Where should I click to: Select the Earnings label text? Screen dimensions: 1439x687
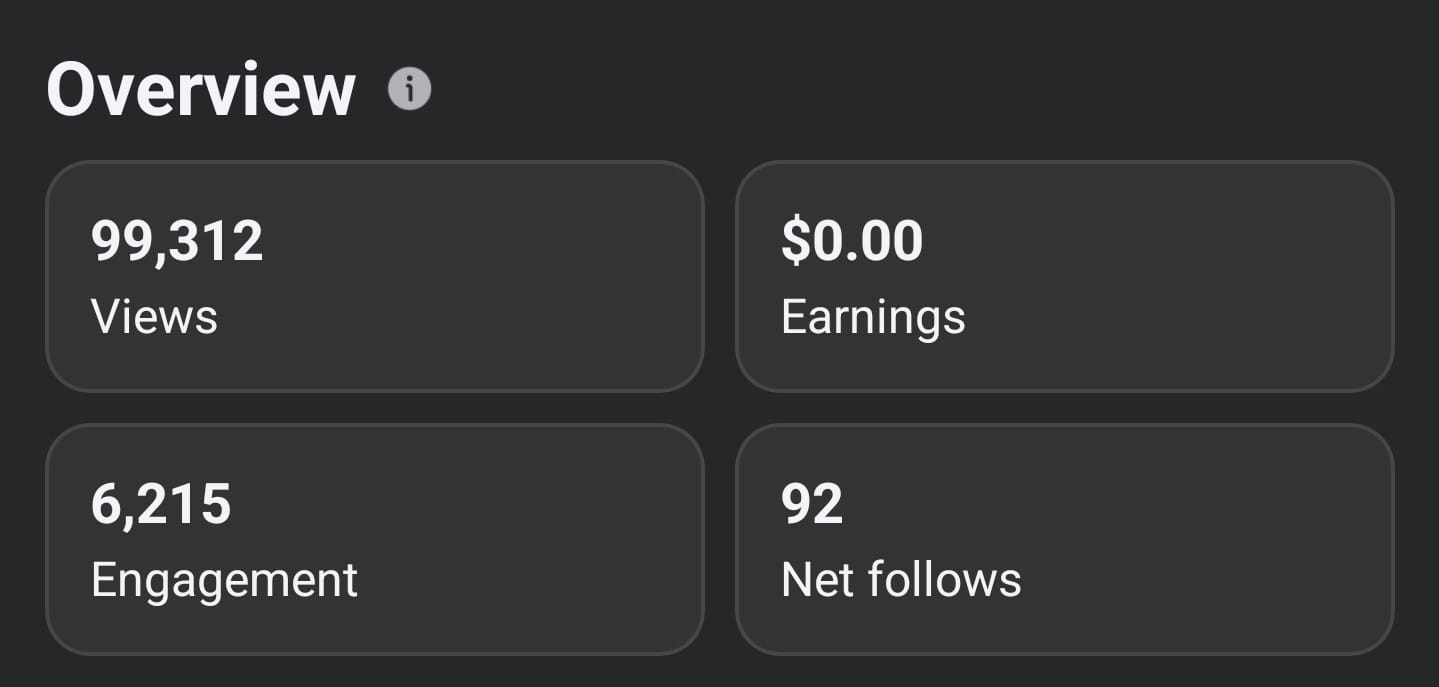tap(873, 317)
